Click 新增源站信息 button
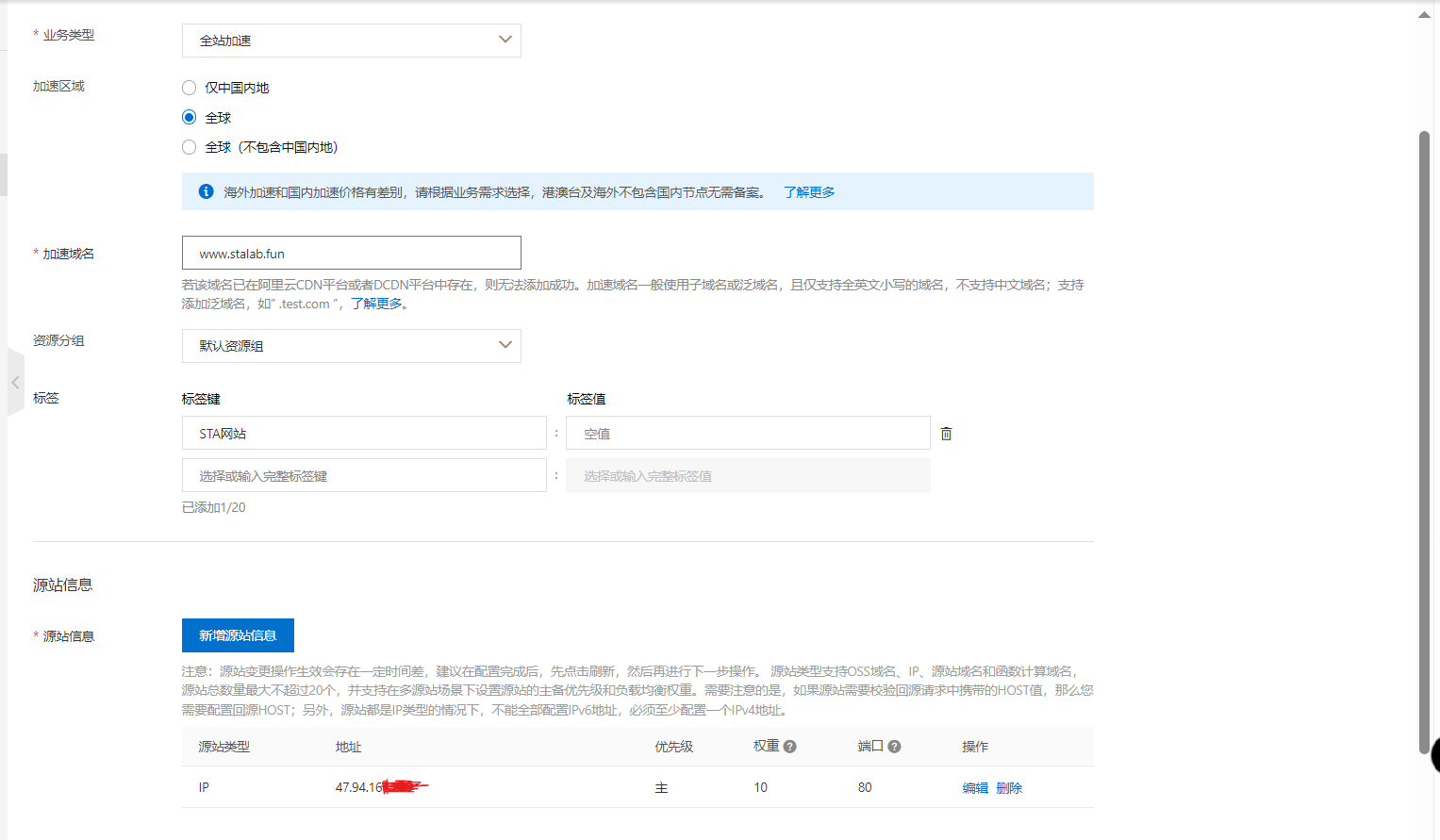1440x840 pixels. pos(238,635)
